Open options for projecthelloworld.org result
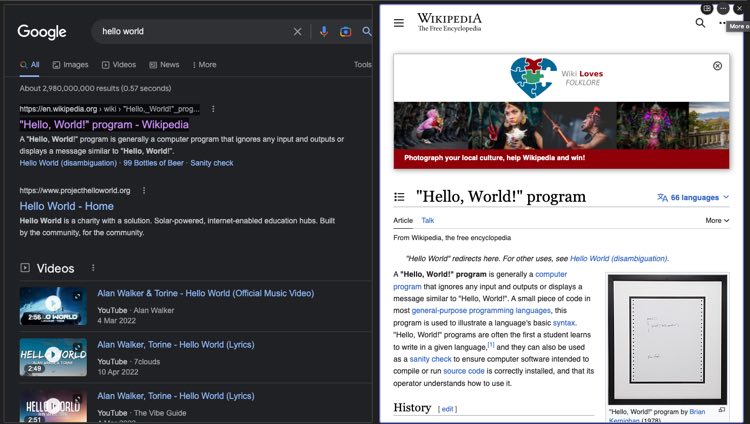 tap(144, 190)
